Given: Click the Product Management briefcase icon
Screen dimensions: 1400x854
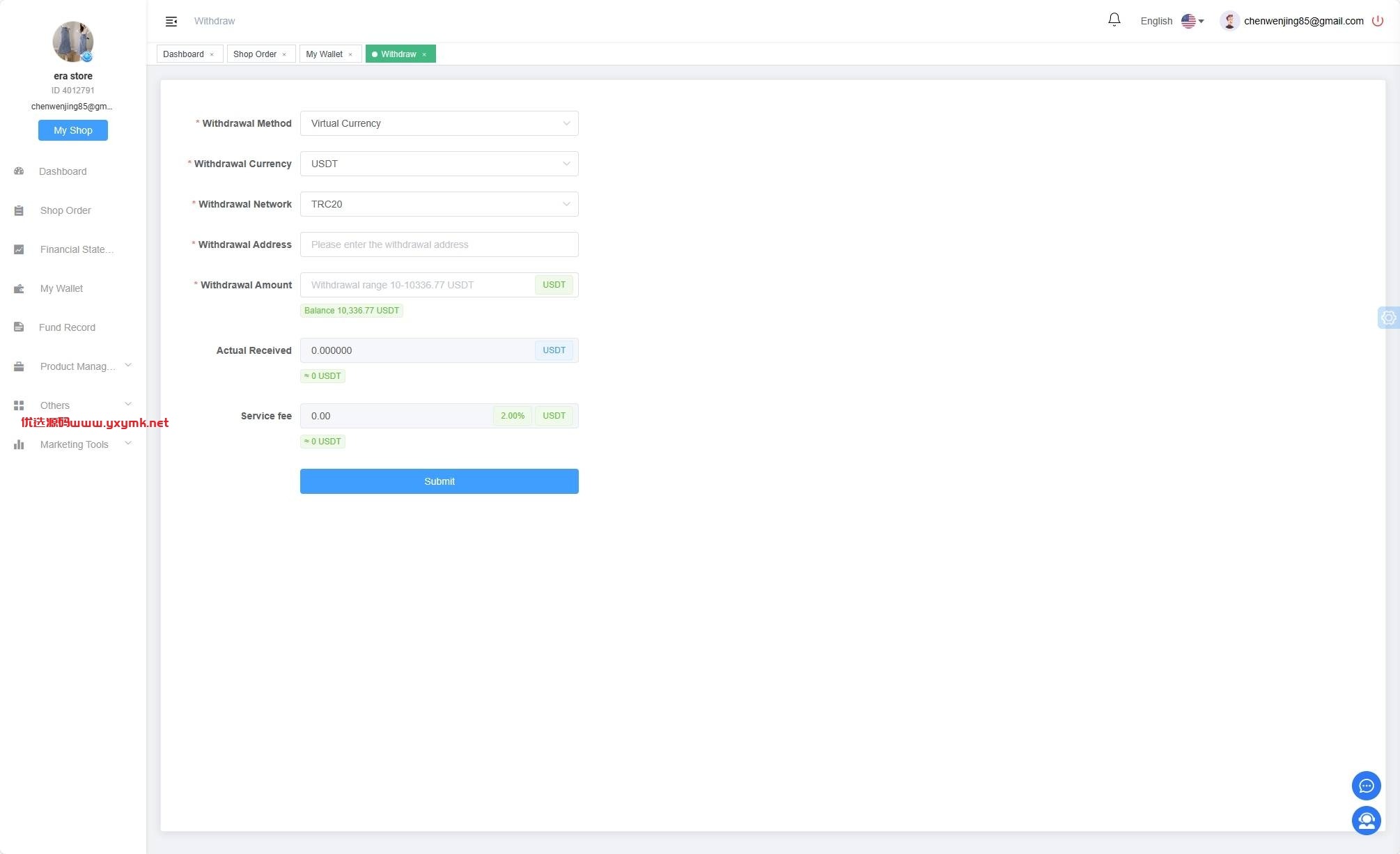Looking at the screenshot, I should pyautogui.click(x=19, y=366).
